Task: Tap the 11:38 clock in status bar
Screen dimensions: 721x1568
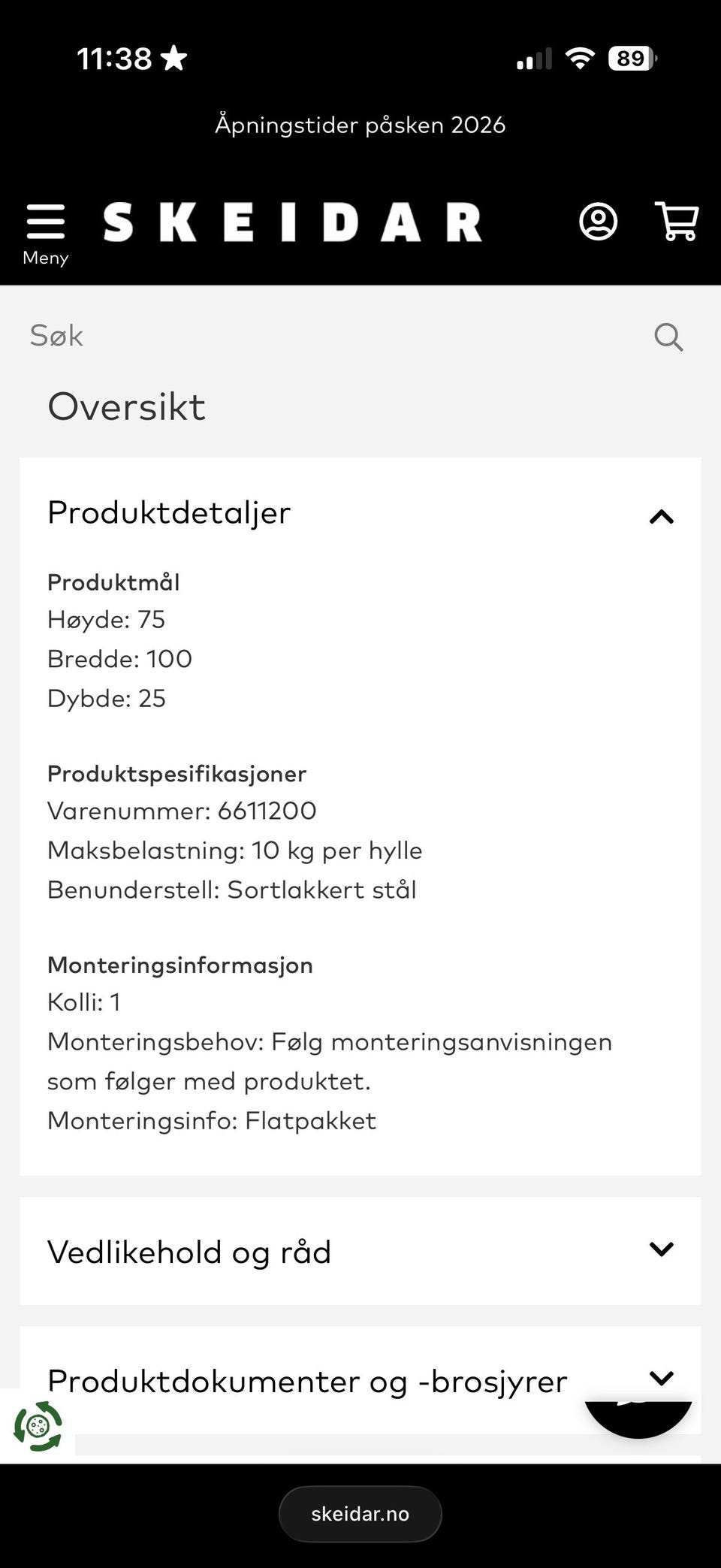Action: 114,59
